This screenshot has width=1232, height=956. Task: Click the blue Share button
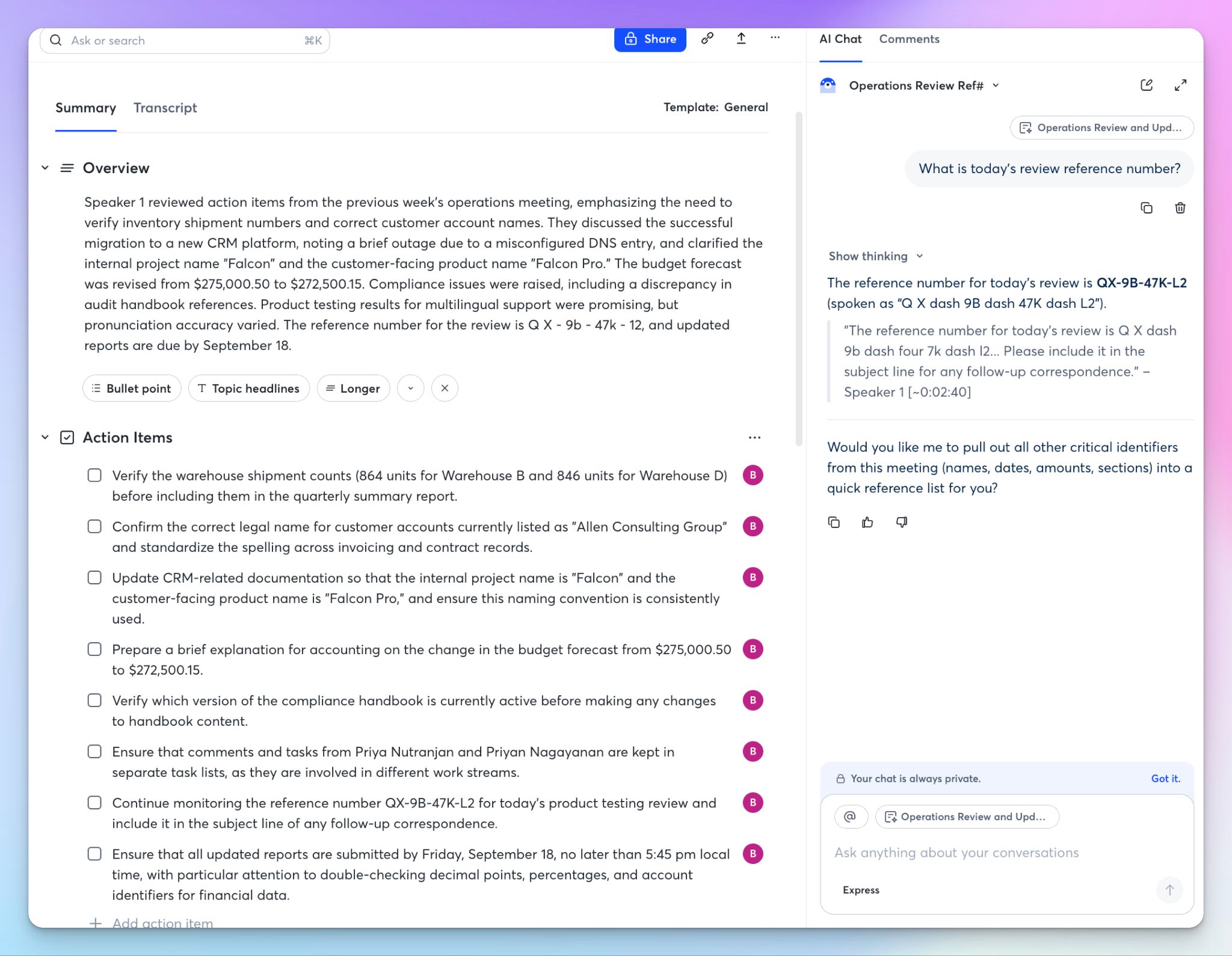coord(650,39)
